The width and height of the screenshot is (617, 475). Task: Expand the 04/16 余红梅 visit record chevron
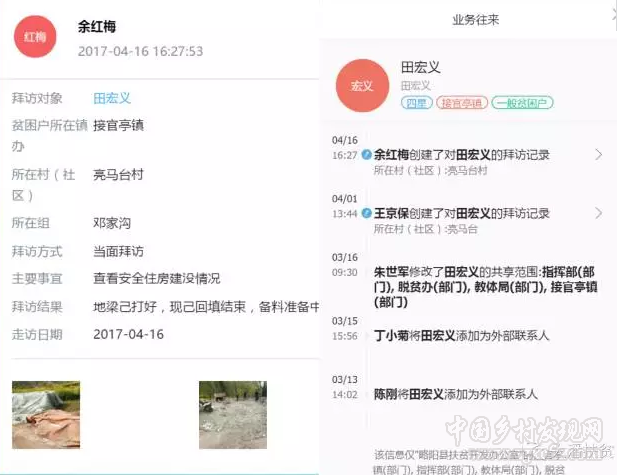(x=598, y=155)
